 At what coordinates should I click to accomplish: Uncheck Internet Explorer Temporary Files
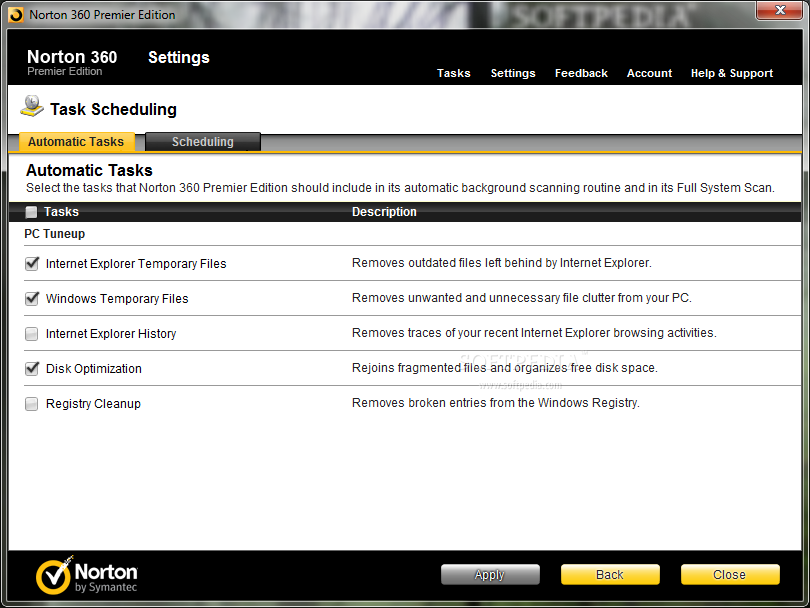[32, 263]
